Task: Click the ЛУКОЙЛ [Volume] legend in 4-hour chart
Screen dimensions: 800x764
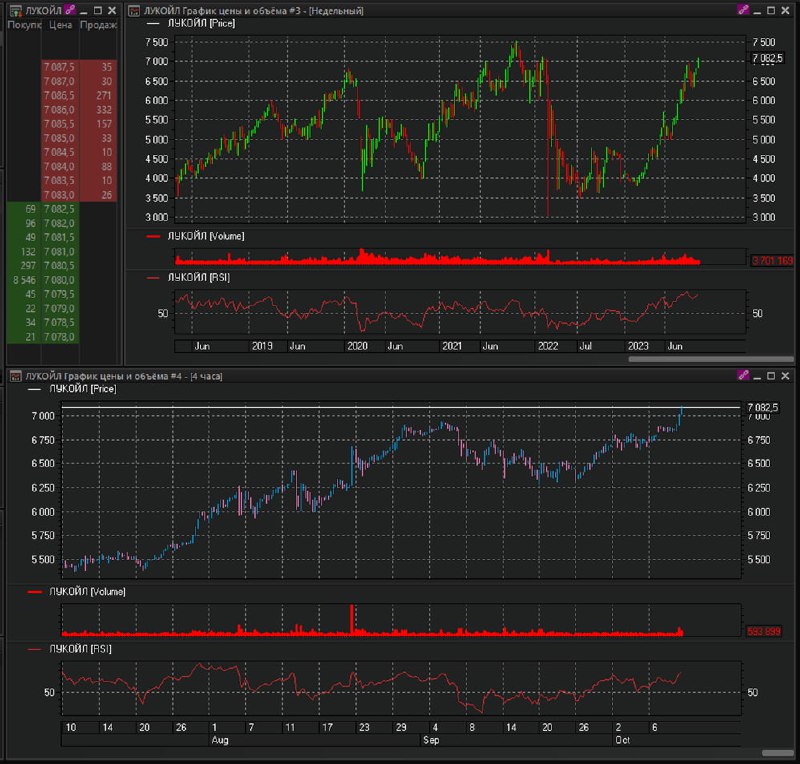Action: pyautogui.click(x=87, y=592)
